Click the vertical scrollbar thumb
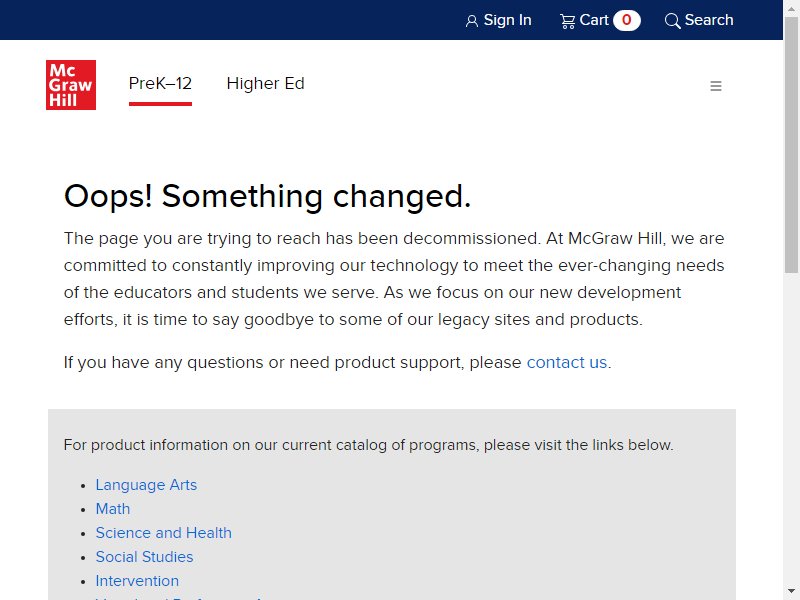The height and width of the screenshot is (600, 800). 791,145
